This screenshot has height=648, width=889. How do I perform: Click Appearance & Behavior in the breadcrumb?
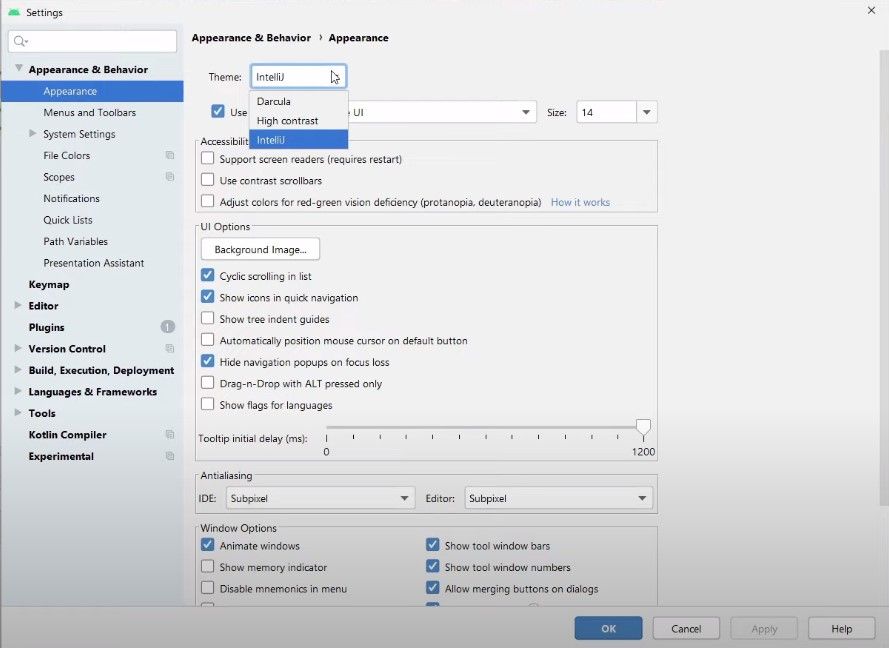click(251, 38)
